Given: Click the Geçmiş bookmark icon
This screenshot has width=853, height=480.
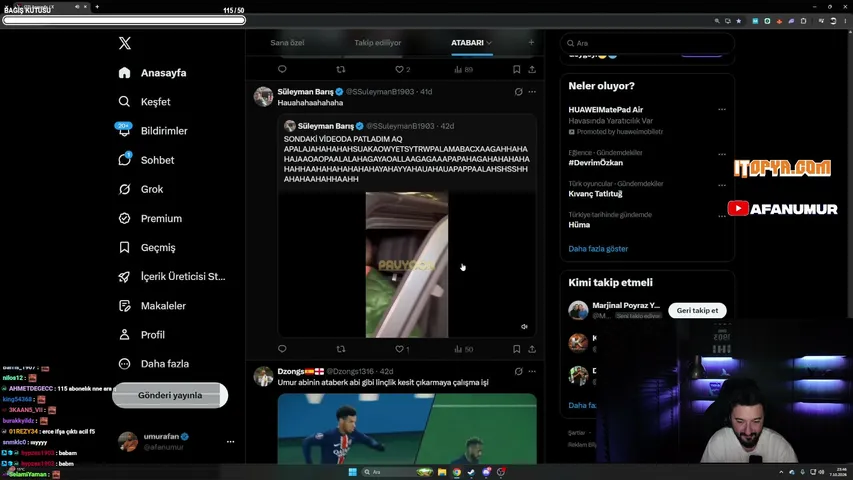Looking at the screenshot, I should [125, 248].
